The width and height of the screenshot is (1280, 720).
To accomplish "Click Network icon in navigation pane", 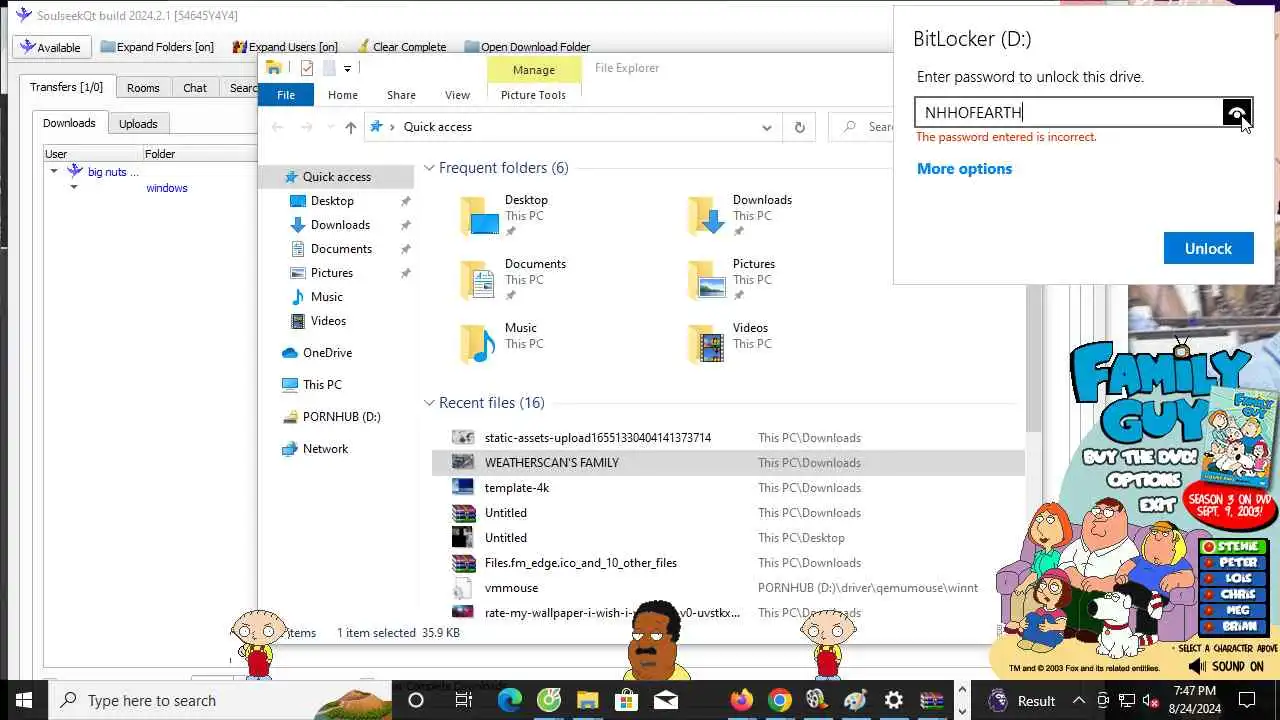I will tap(290, 449).
